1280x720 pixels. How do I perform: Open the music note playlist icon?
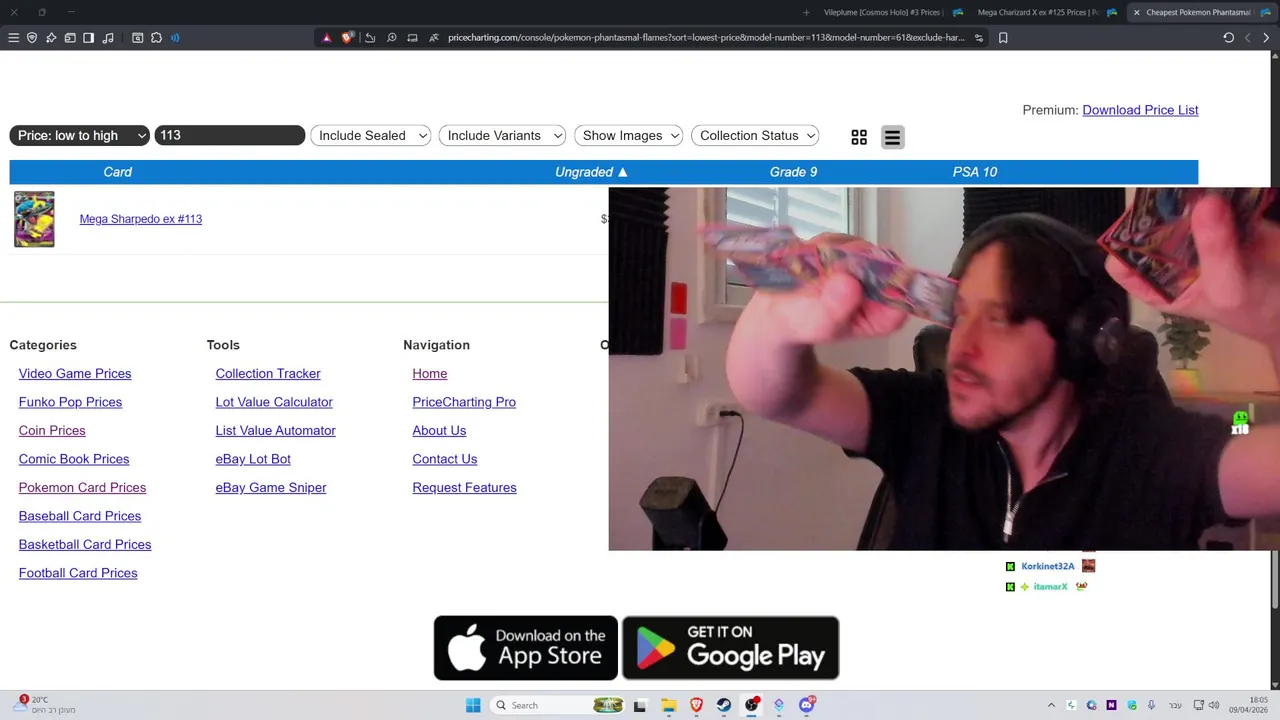(107, 38)
